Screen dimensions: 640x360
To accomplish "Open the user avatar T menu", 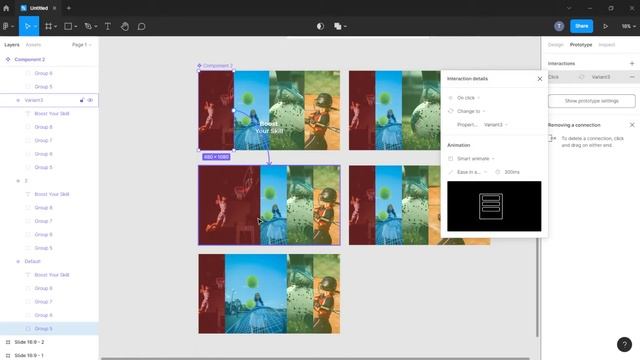I will click(x=559, y=26).
